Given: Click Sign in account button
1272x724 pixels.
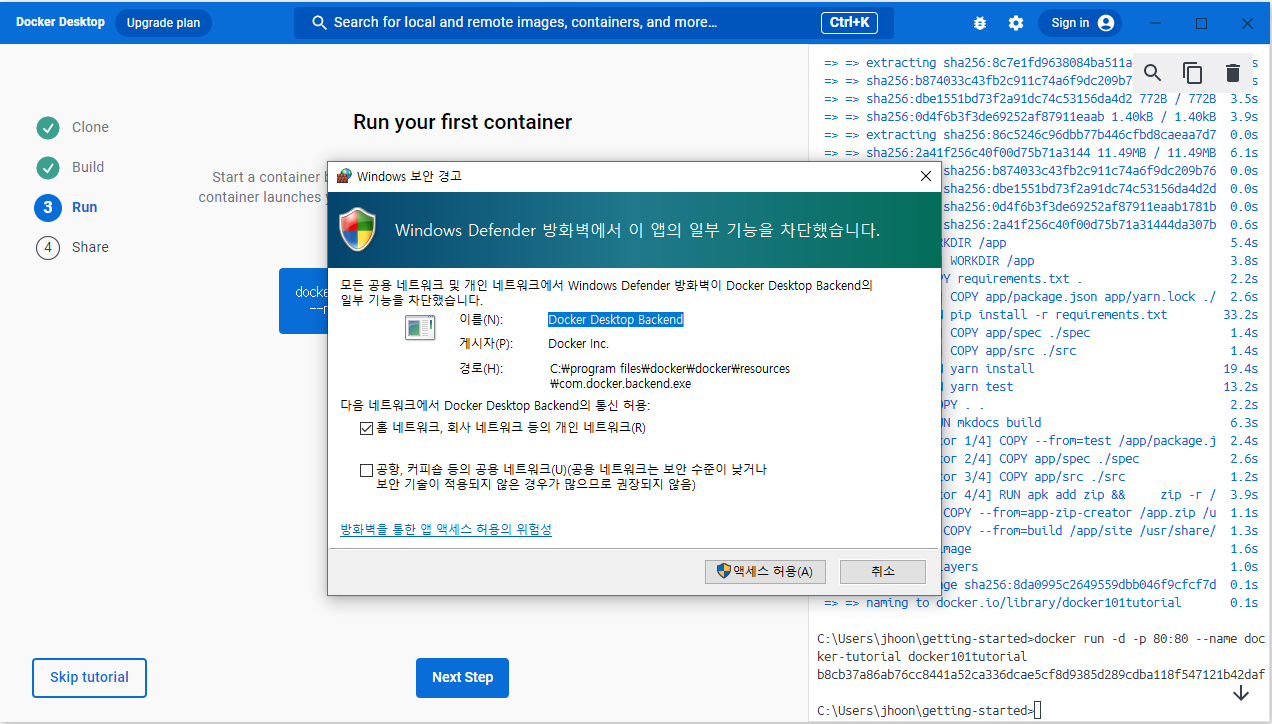Looking at the screenshot, I should pyautogui.click(x=1080, y=23).
